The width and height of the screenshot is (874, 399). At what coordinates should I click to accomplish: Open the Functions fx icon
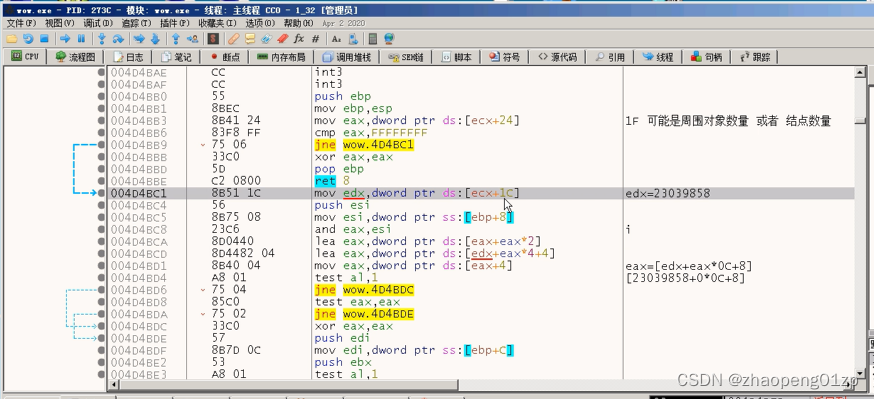(299, 38)
